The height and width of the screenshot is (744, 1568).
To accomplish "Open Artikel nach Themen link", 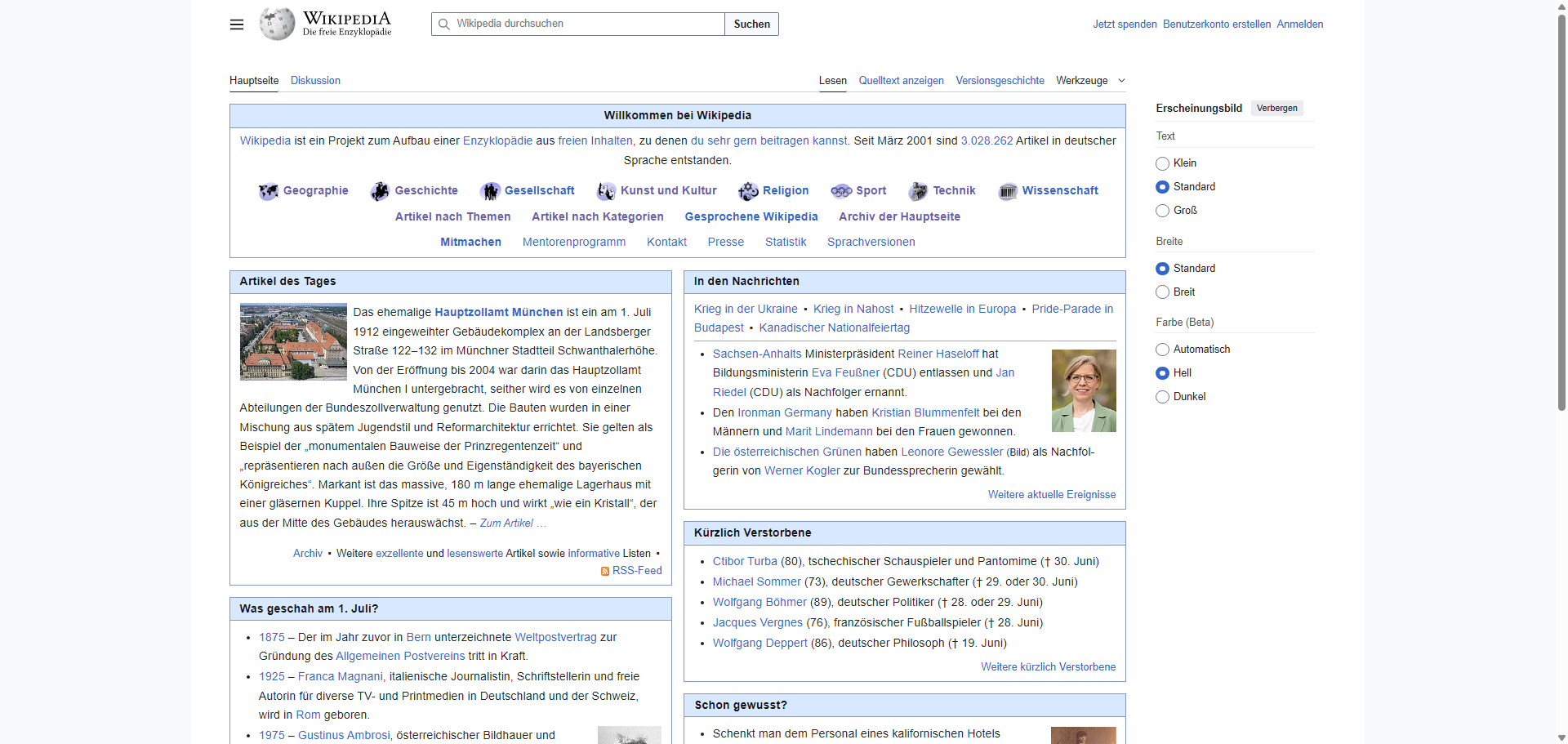I will [452, 217].
